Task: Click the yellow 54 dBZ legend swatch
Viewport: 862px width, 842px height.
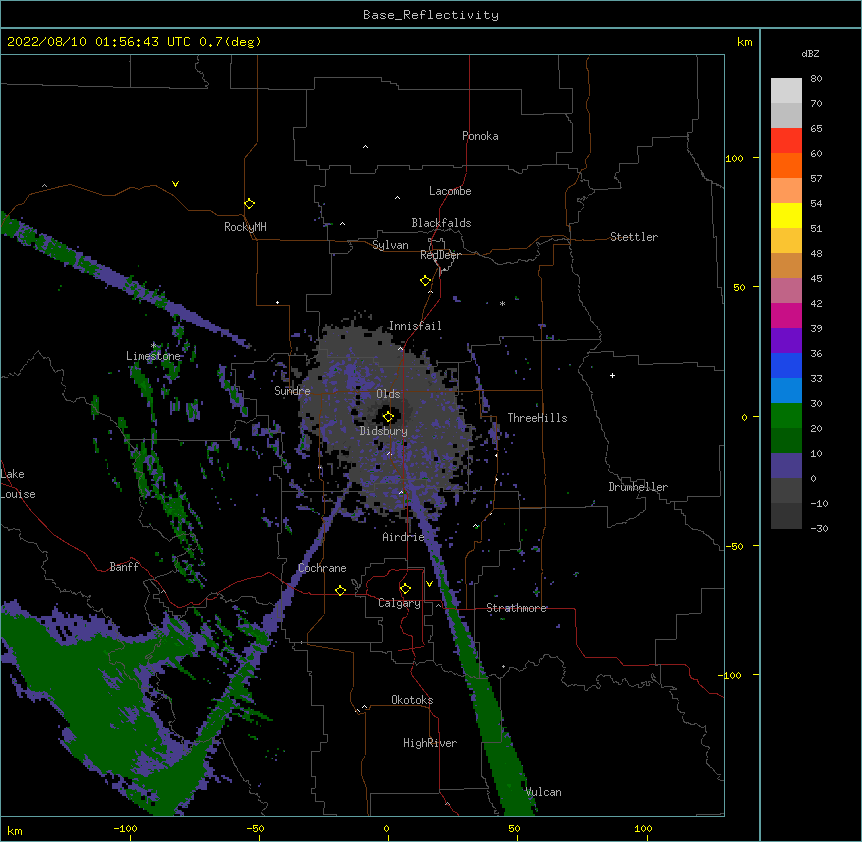Action: click(x=786, y=215)
